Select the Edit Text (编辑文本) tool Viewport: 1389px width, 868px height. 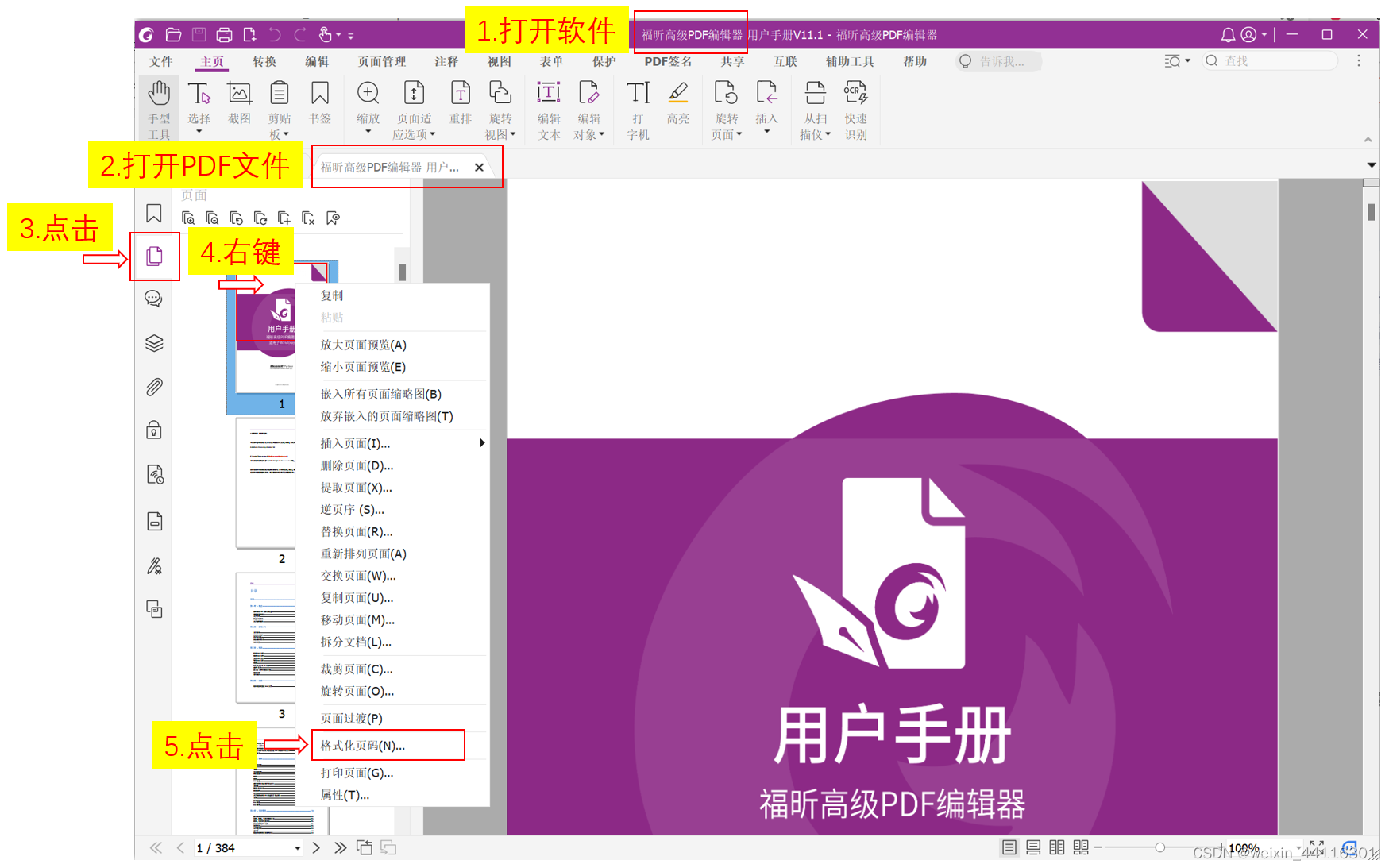[549, 110]
